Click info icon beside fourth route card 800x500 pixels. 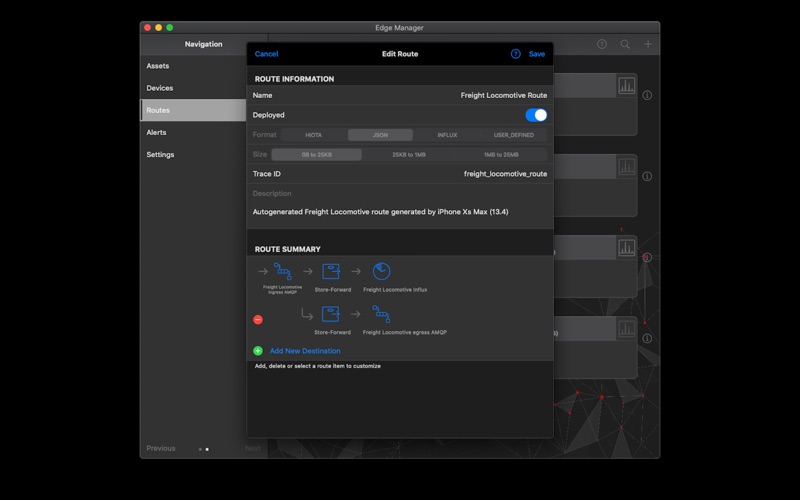(647, 339)
